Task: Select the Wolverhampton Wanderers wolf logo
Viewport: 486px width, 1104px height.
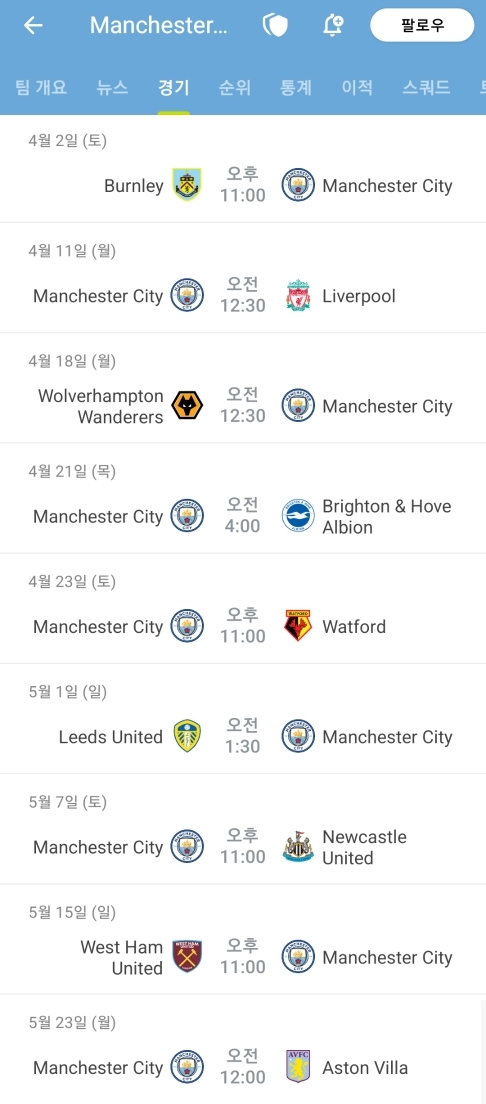Action: [187, 406]
